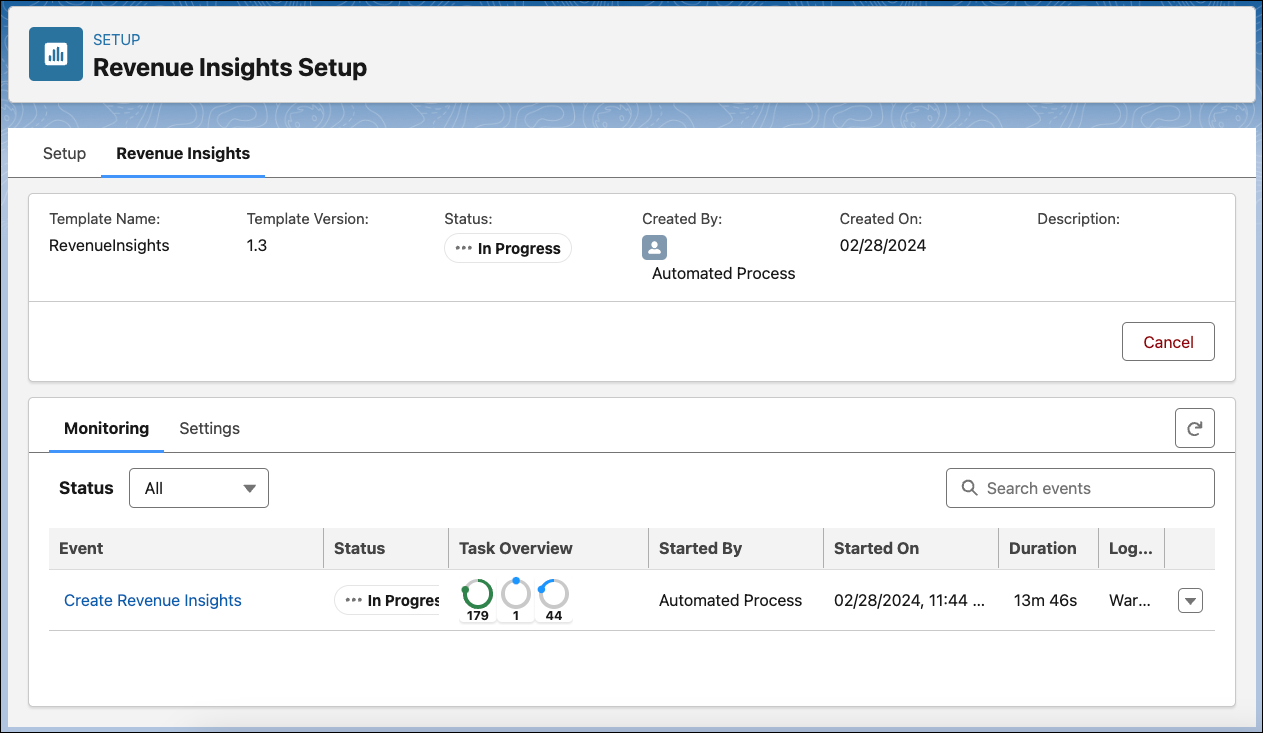Click the Revenue Insights Setup page title
Viewport: 1263px width, 733px height.
coord(230,68)
